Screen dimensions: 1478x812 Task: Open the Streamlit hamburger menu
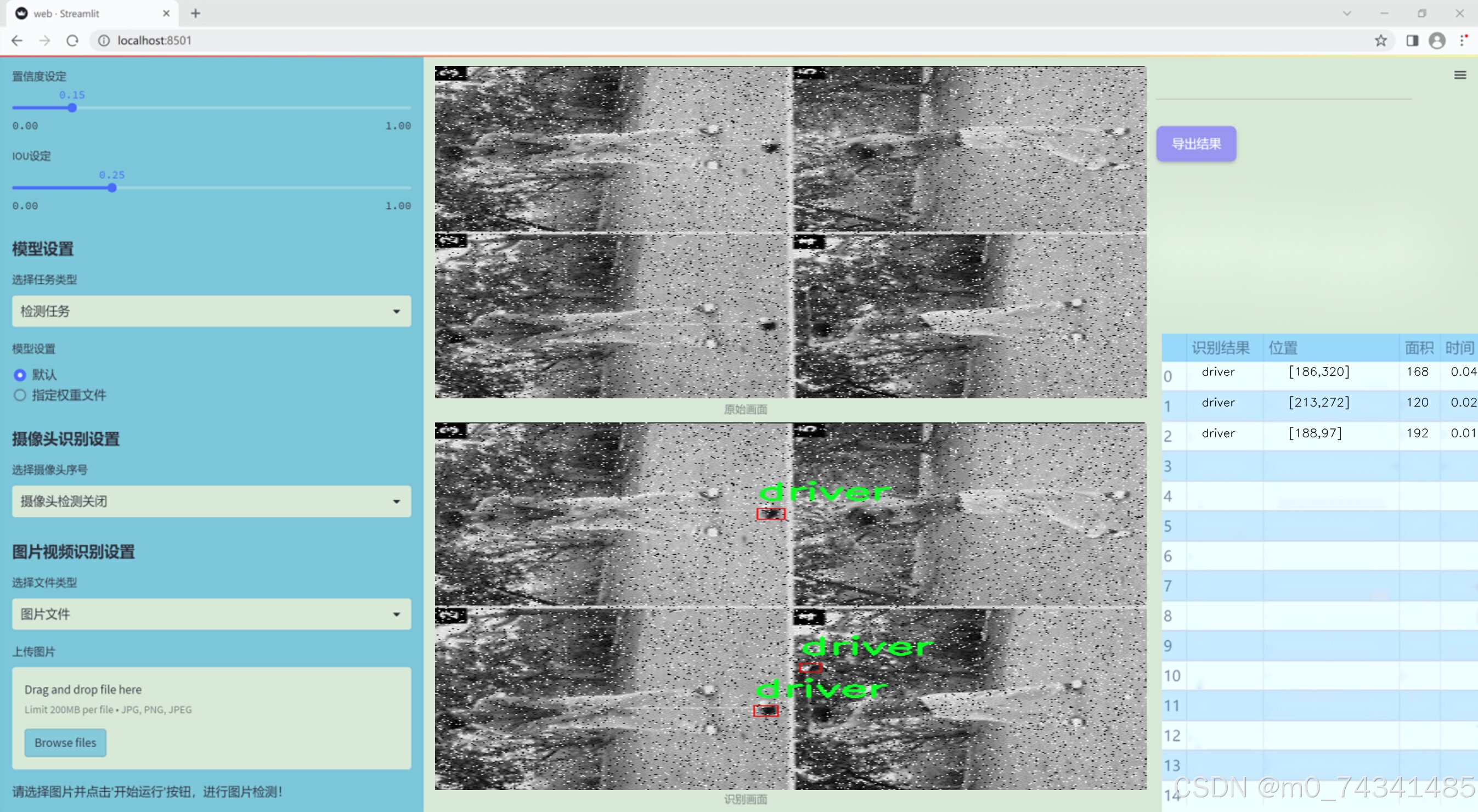coord(1460,75)
